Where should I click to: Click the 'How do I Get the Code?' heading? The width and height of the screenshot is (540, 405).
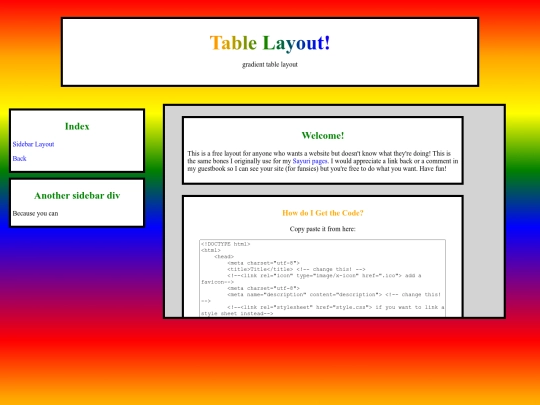pyautogui.click(x=323, y=213)
